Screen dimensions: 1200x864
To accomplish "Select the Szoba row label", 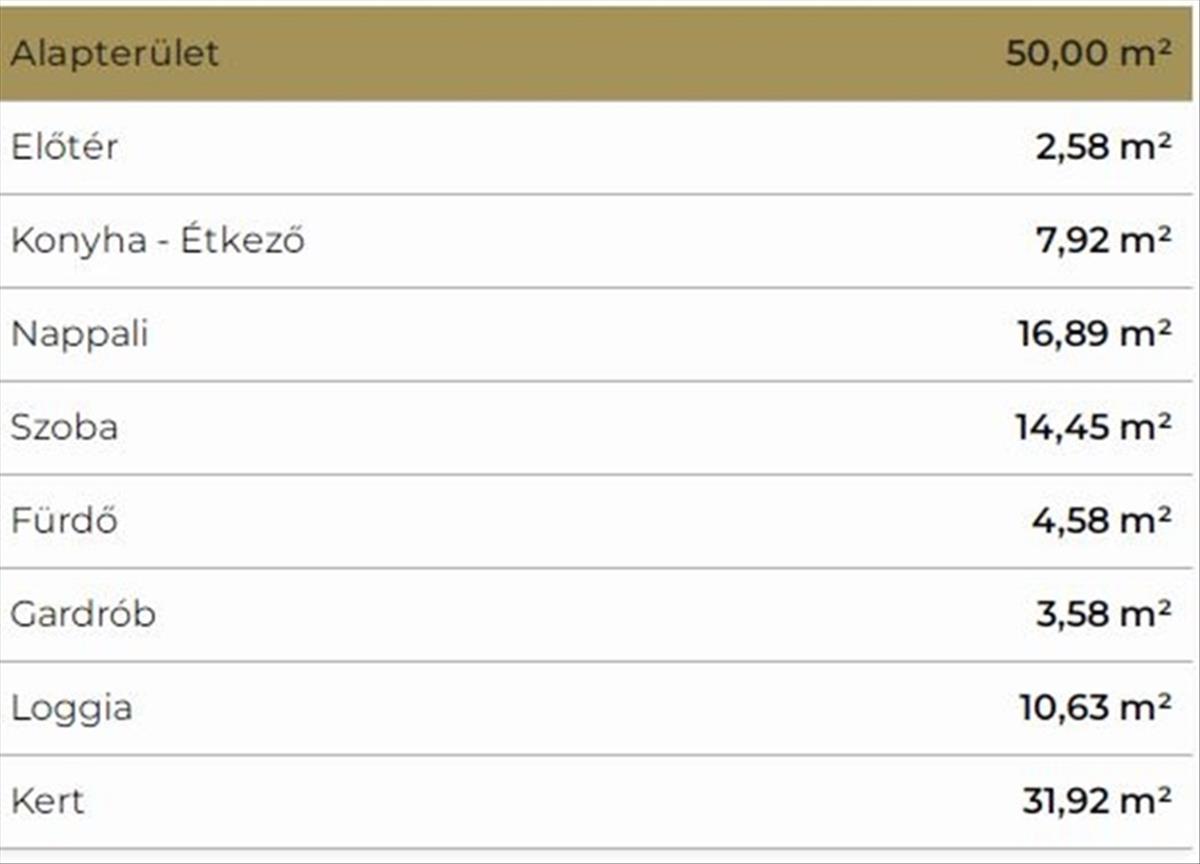I will pyautogui.click(x=64, y=427).
